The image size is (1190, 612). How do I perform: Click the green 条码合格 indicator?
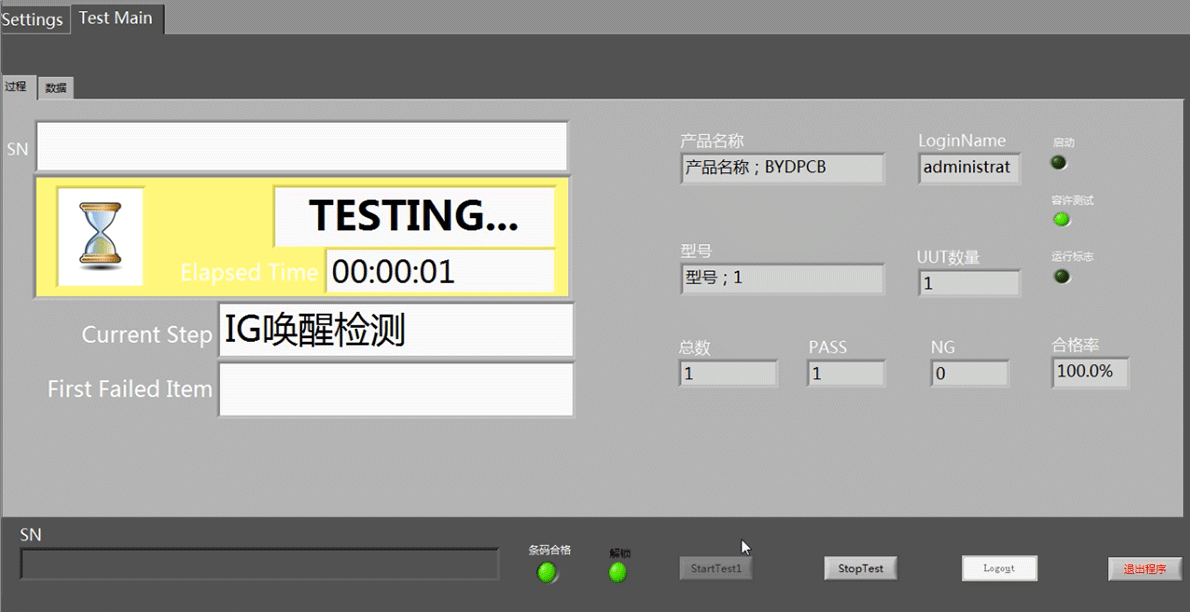[x=547, y=572]
